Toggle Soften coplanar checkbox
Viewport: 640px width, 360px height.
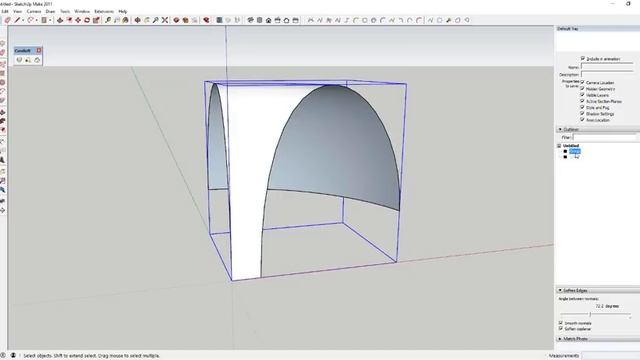pyautogui.click(x=561, y=328)
